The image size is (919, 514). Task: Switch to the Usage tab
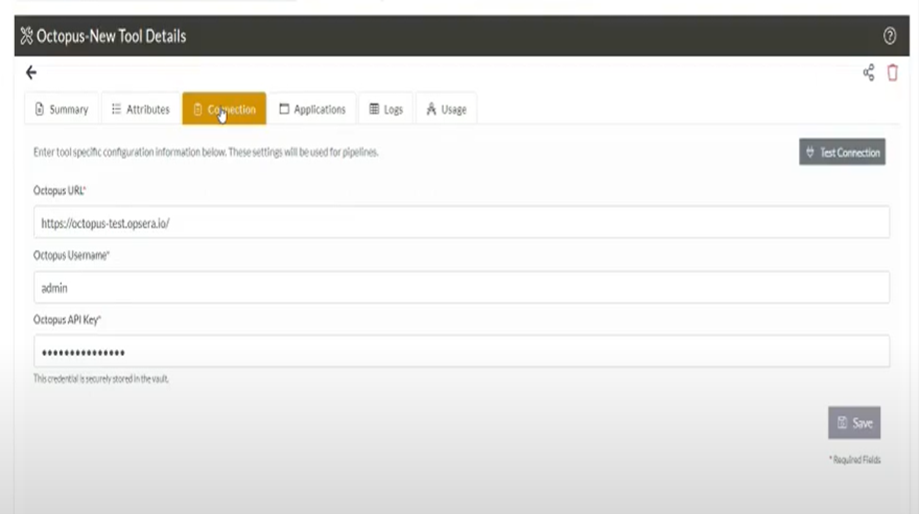click(446, 109)
